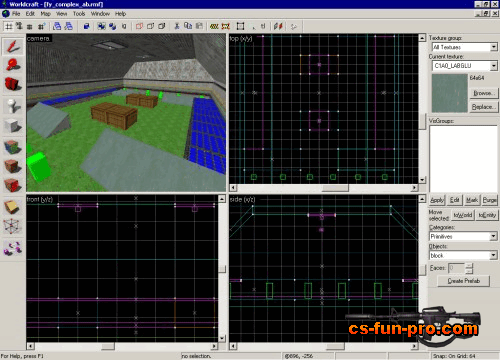
Task: Choose the Vertex manipulation tool
Action: click(x=13, y=226)
